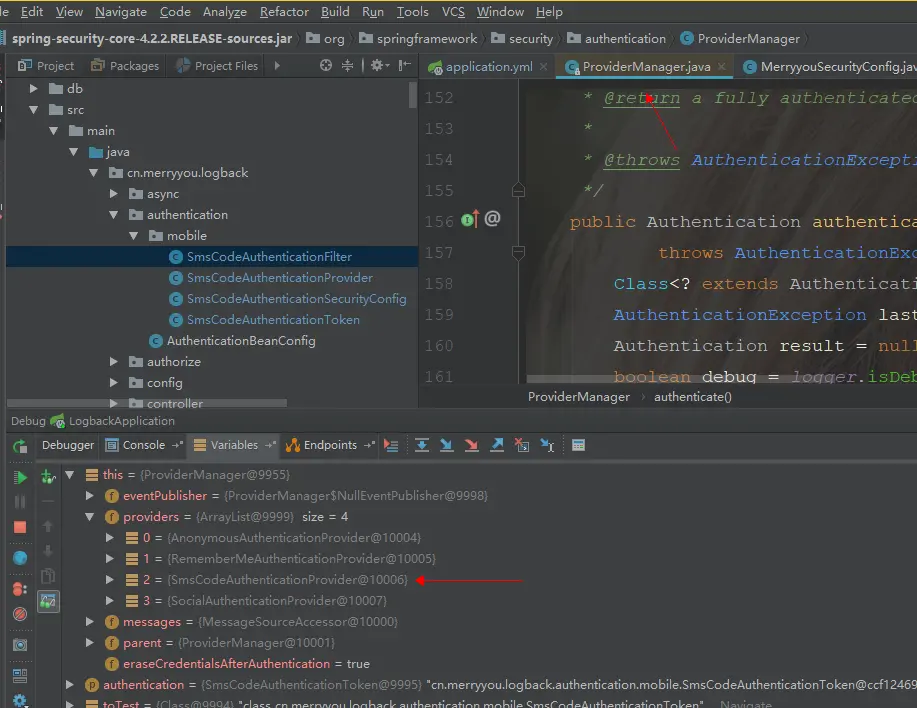Collapse the providers variable node
Viewport: 917px width, 708px height.
(x=89, y=517)
